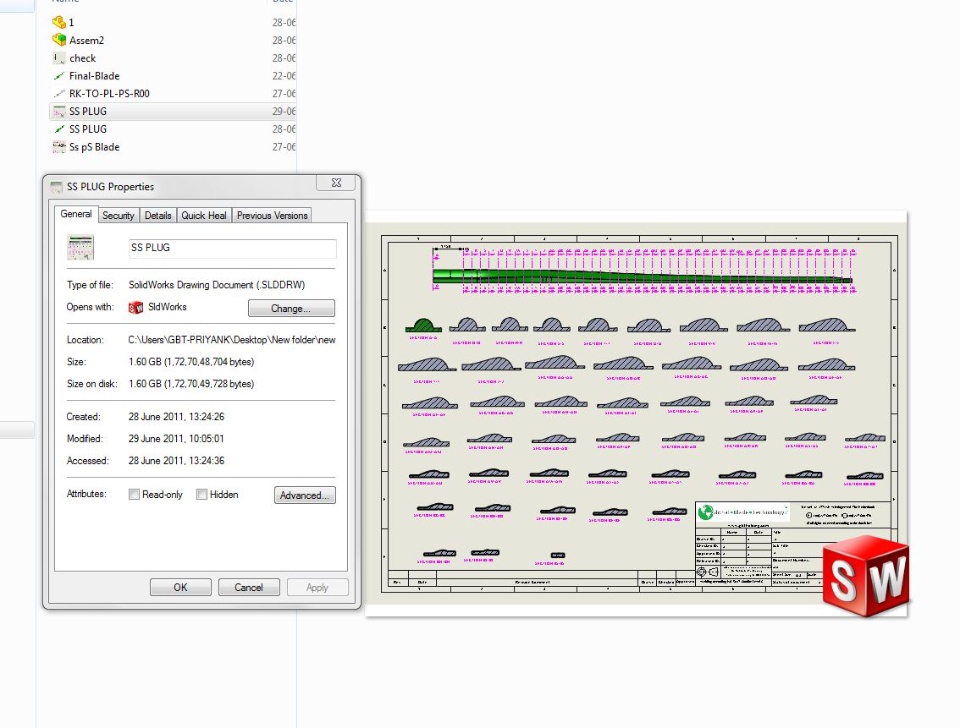Open the Previous Versions tab

coord(272,216)
